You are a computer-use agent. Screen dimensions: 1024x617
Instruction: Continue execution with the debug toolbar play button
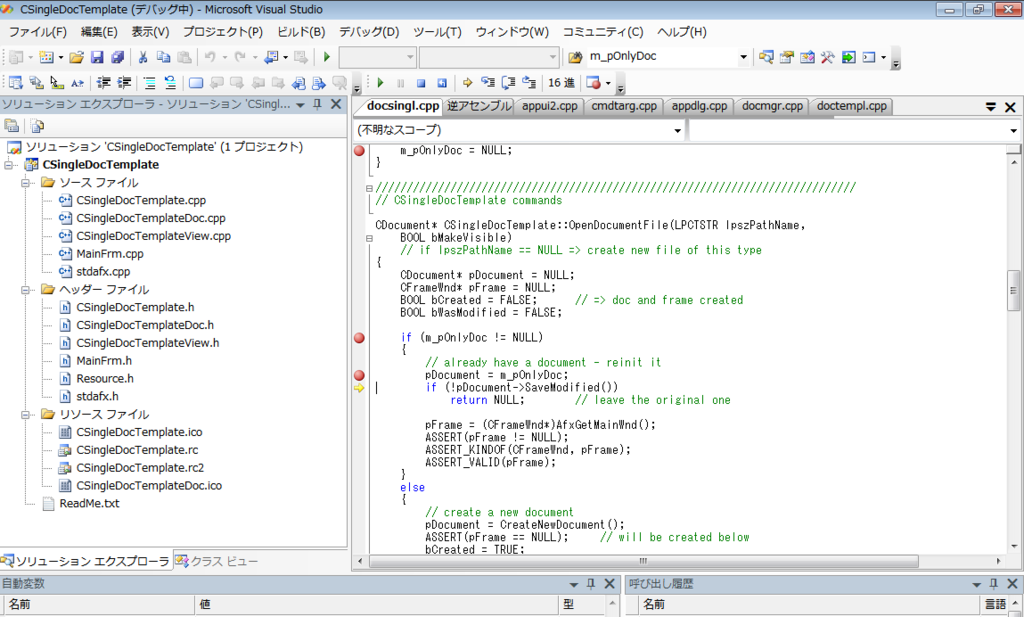click(x=380, y=83)
